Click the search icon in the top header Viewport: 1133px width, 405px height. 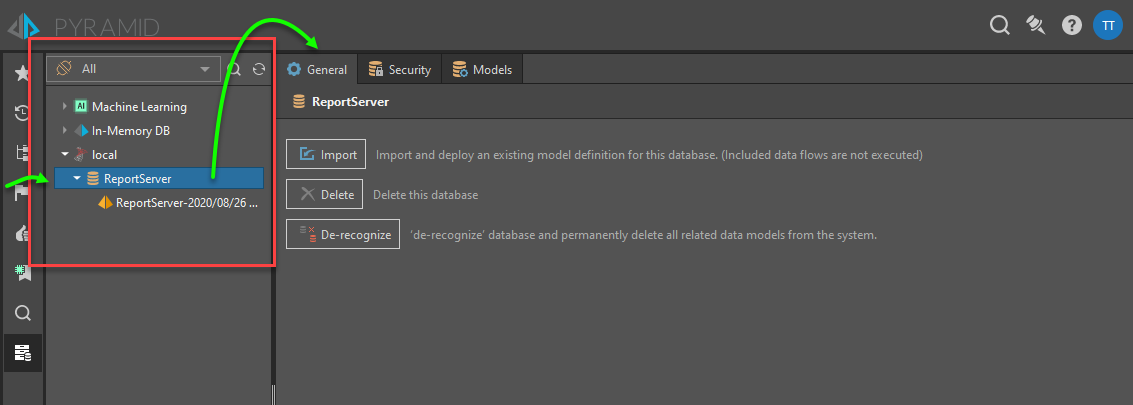[x=999, y=26]
